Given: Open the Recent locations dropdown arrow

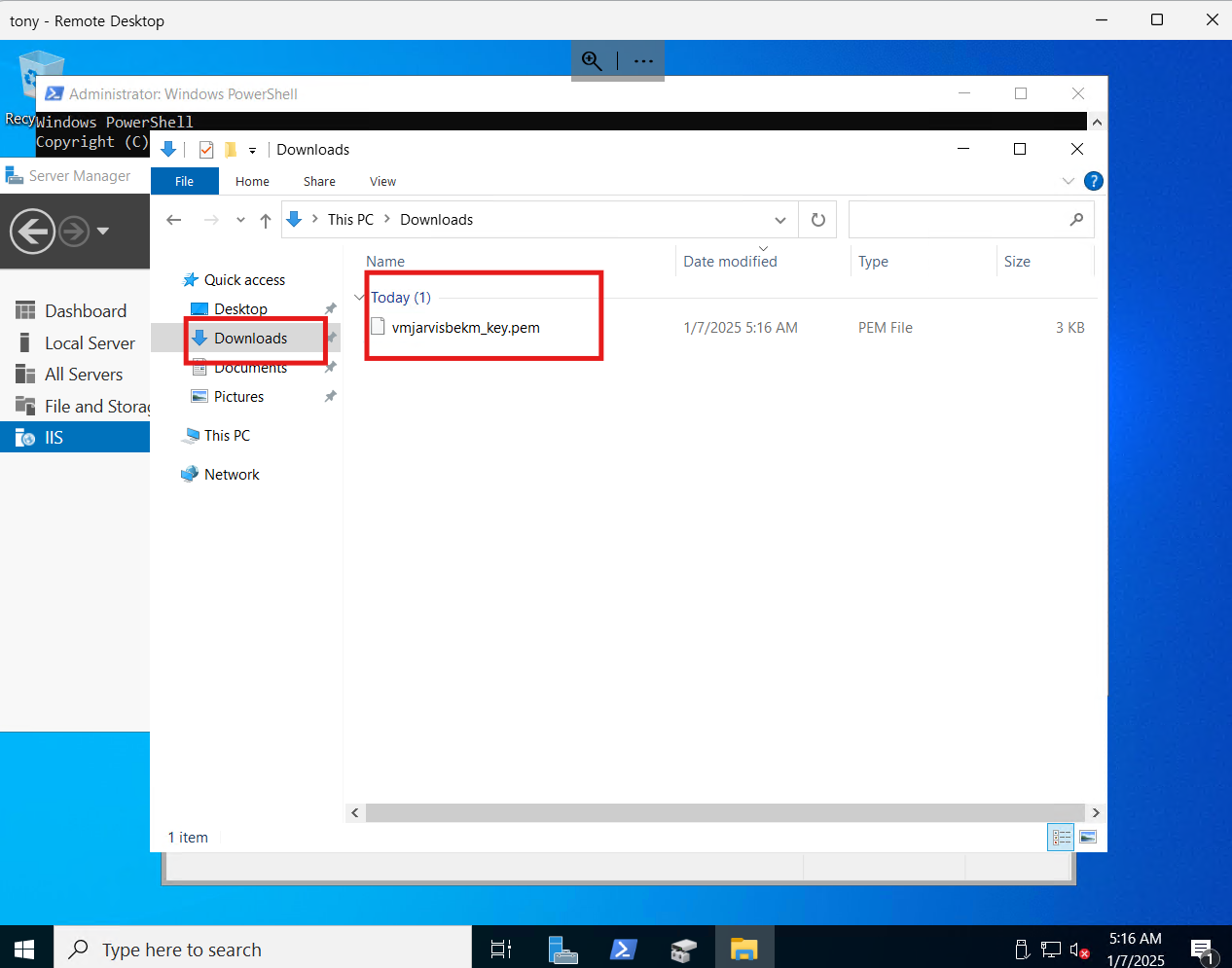Looking at the screenshot, I should click(x=240, y=220).
